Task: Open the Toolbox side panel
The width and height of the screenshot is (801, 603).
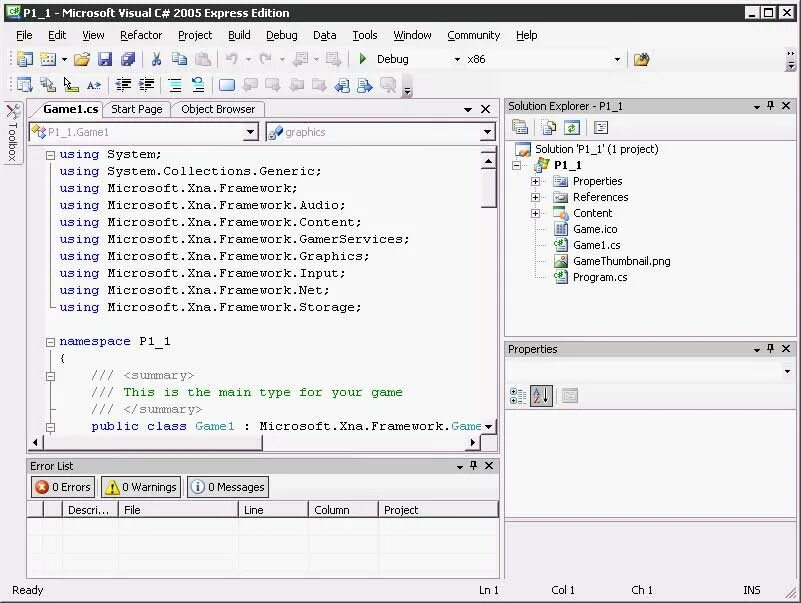Action: pyautogui.click(x=13, y=133)
